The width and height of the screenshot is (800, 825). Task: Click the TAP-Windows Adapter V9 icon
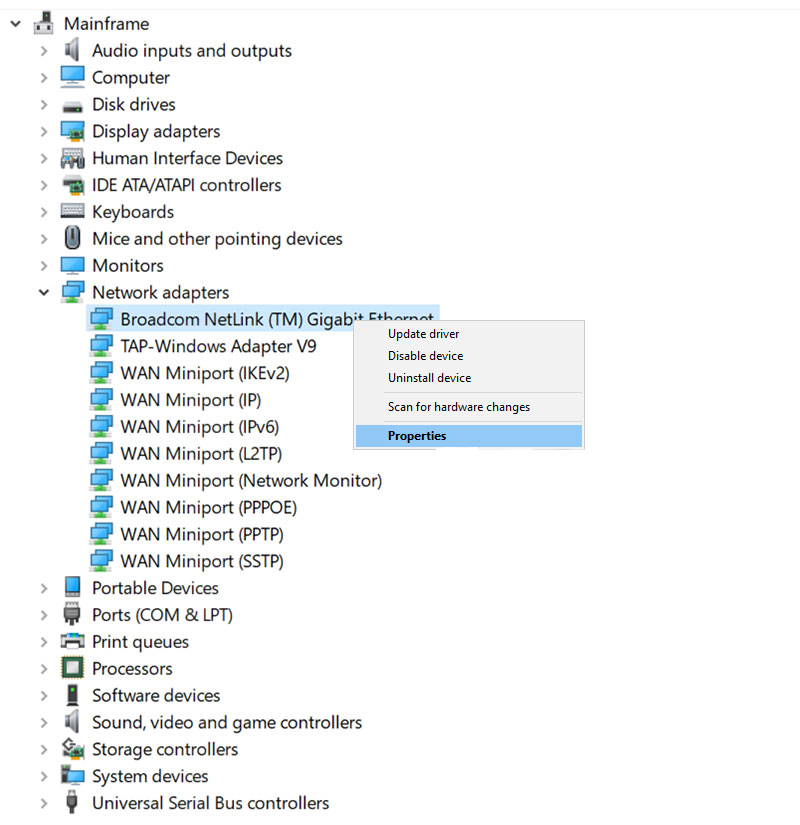[101, 346]
